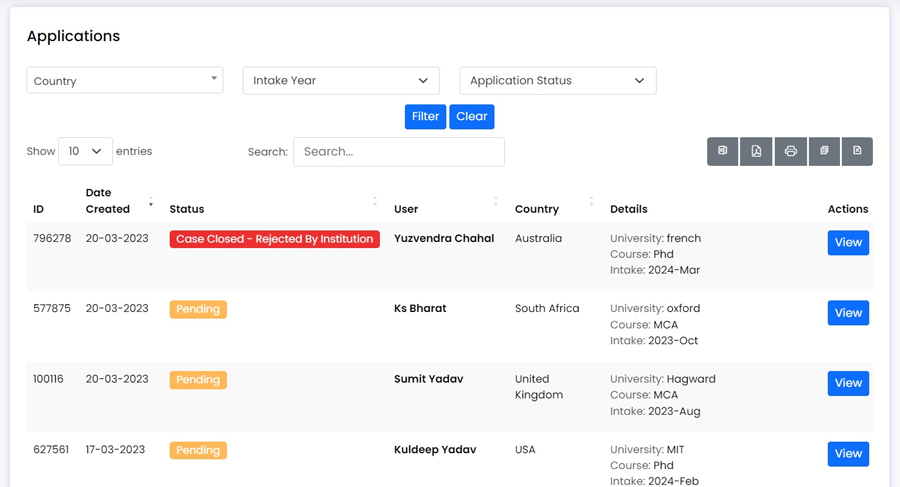Change the entries-per-page selector showing 10
The width and height of the screenshot is (900, 487).
(x=85, y=151)
